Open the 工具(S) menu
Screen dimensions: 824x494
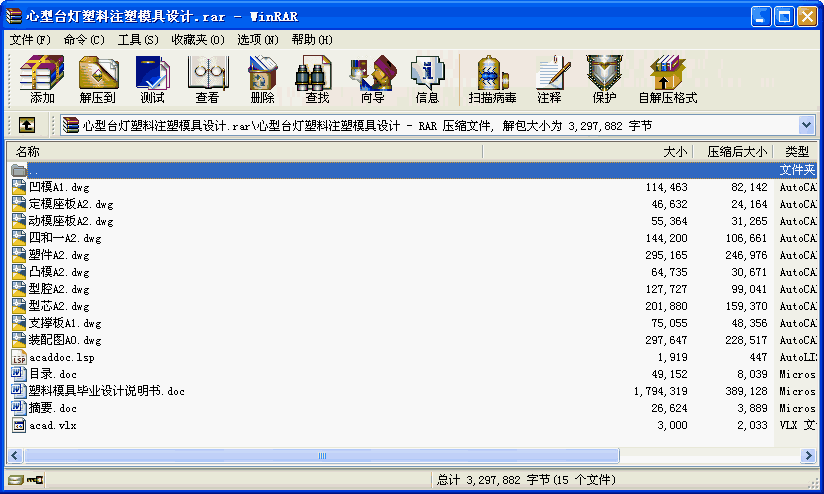[x=138, y=40]
